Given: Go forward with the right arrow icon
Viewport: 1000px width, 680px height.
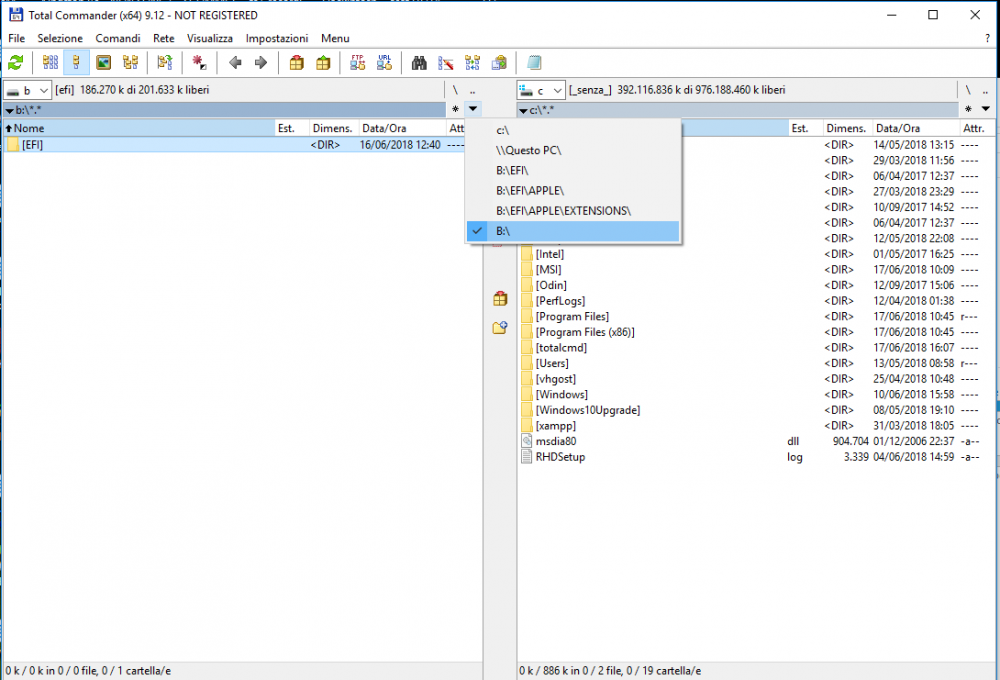Looking at the screenshot, I should point(261,63).
